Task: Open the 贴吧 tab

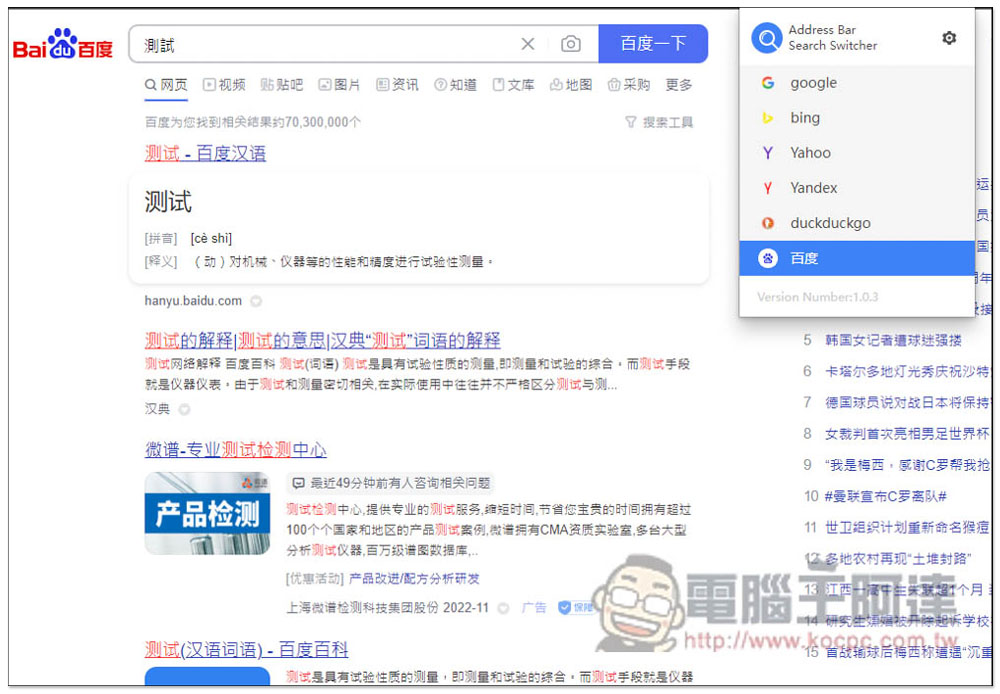Action: 282,85
